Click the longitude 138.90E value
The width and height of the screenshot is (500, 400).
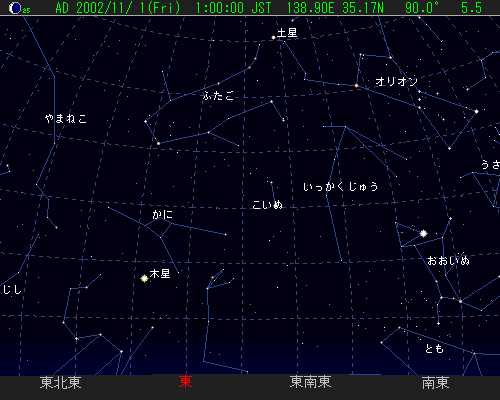click(x=310, y=8)
